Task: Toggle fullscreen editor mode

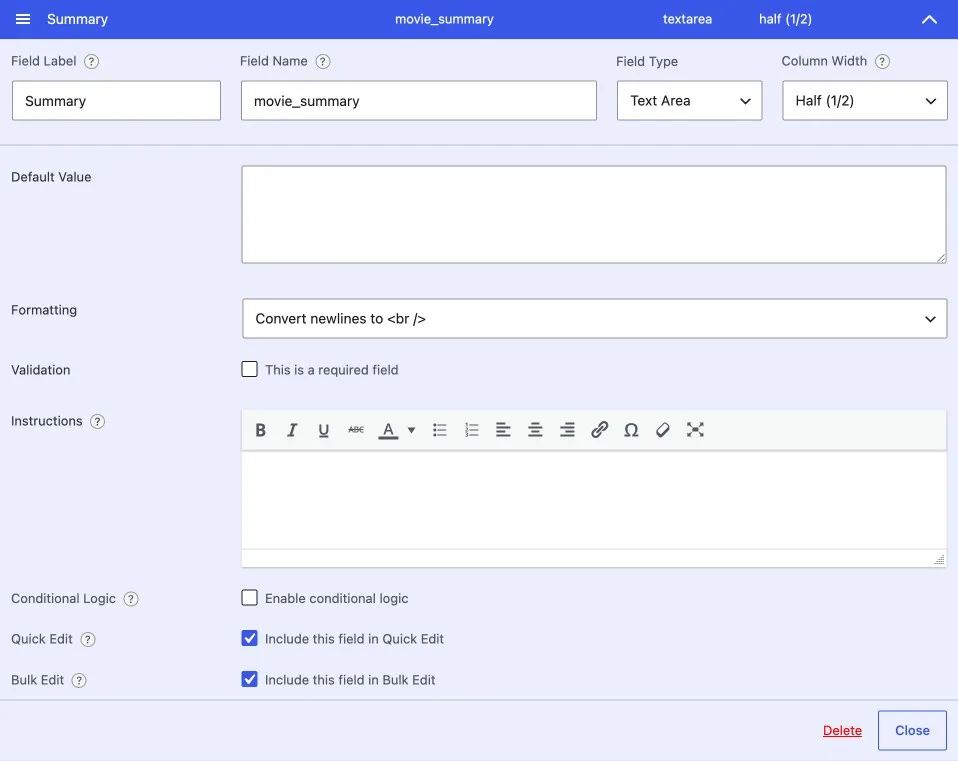Action: coord(695,430)
